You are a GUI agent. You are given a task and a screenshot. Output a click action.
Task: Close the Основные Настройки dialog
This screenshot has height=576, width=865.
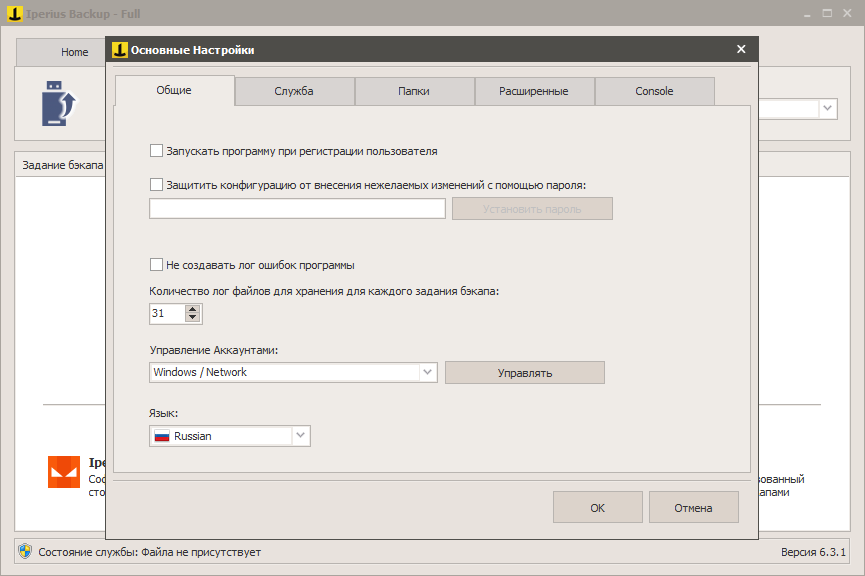click(741, 49)
